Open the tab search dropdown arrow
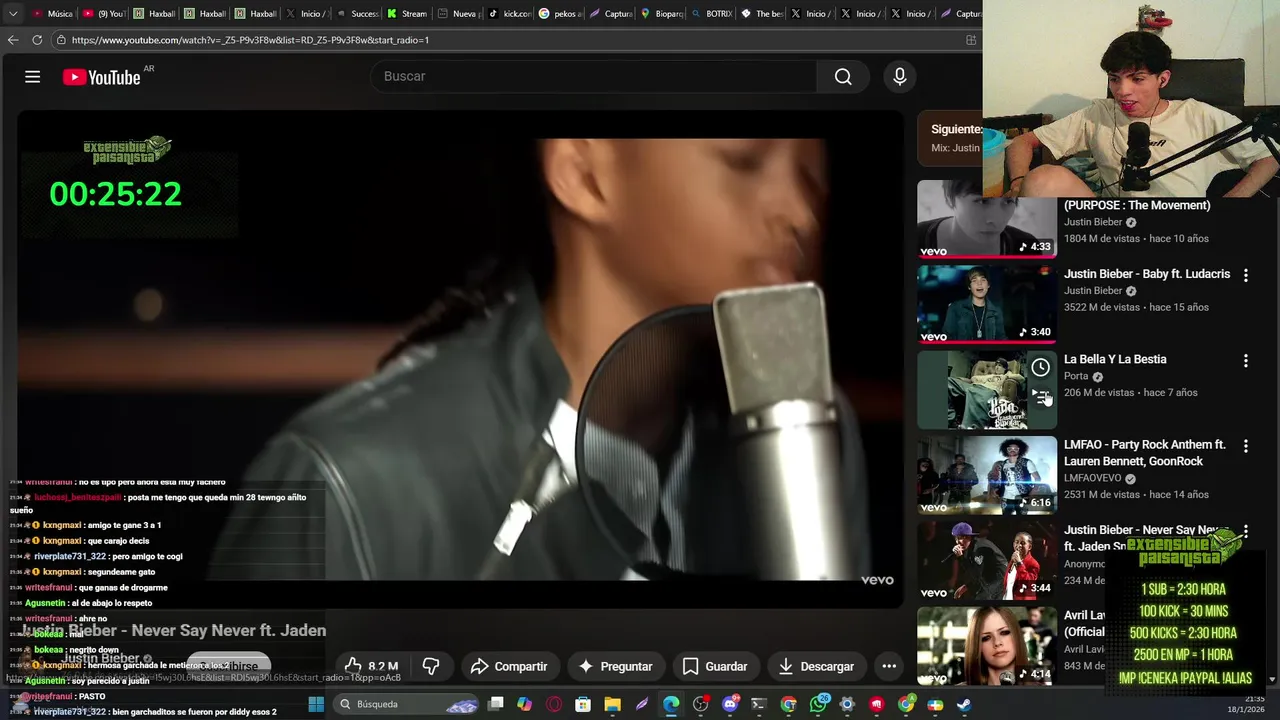The image size is (1280, 720). [12, 13]
